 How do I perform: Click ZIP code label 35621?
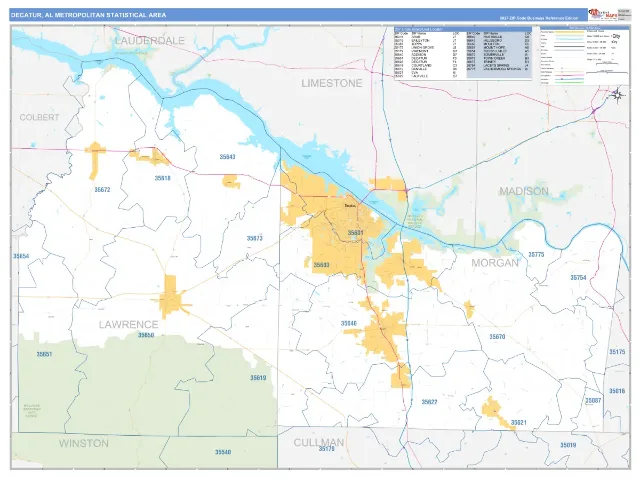[519, 422]
